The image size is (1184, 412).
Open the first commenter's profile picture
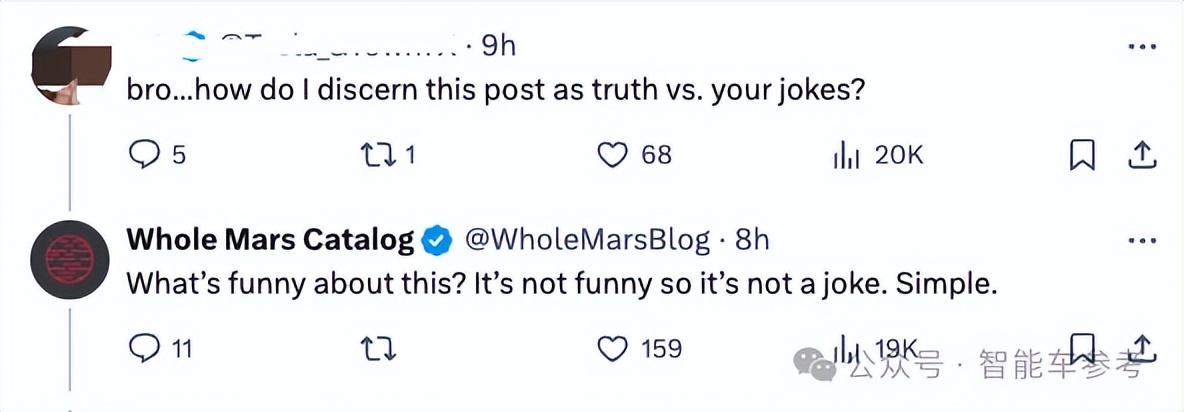point(68,62)
